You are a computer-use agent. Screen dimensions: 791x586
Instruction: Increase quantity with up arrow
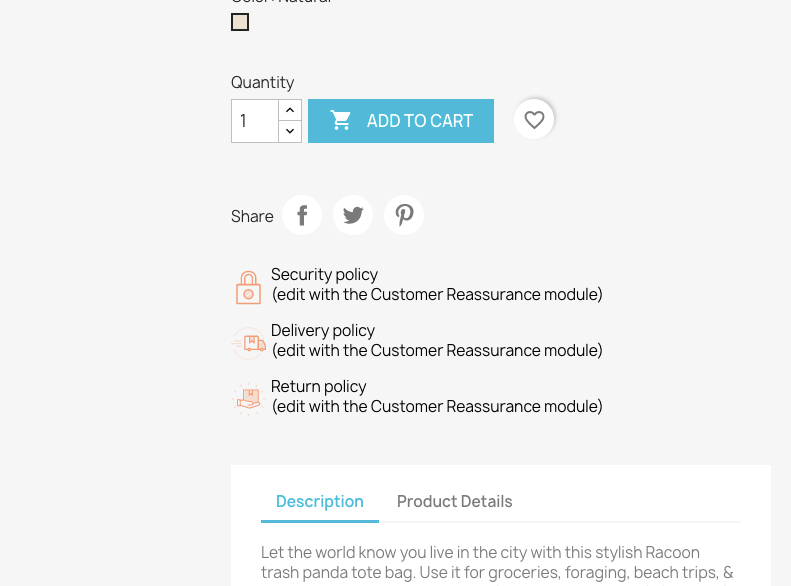coord(290,110)
